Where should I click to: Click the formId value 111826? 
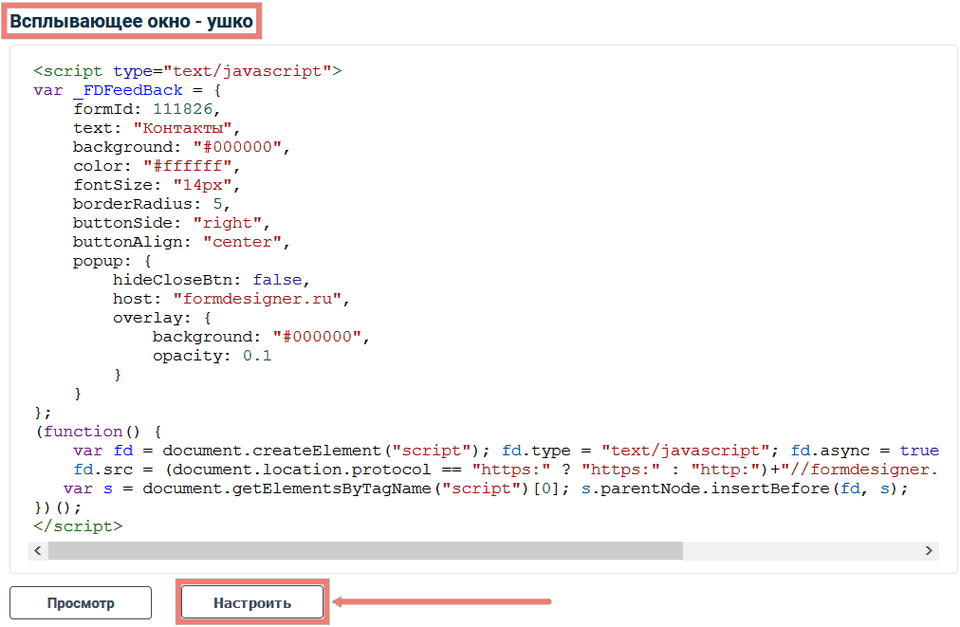(x=185, y=109)
